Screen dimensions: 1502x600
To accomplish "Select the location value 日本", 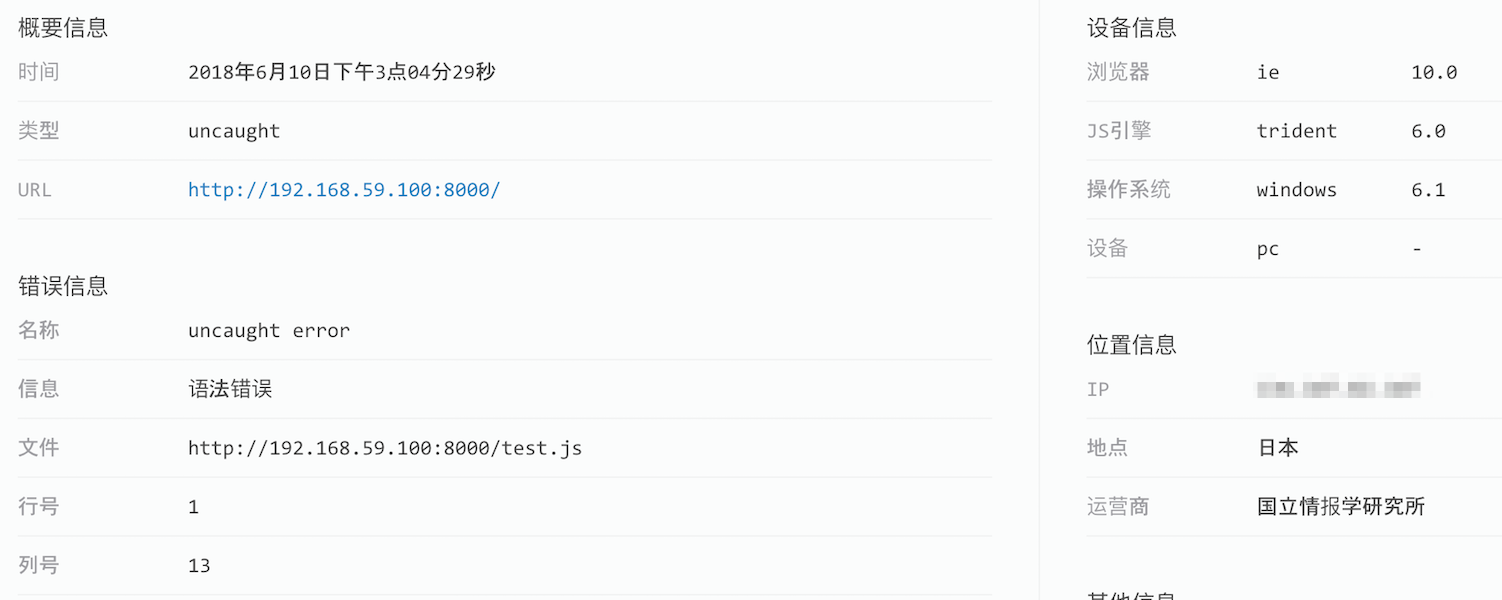I will (x=1279, y=447).
